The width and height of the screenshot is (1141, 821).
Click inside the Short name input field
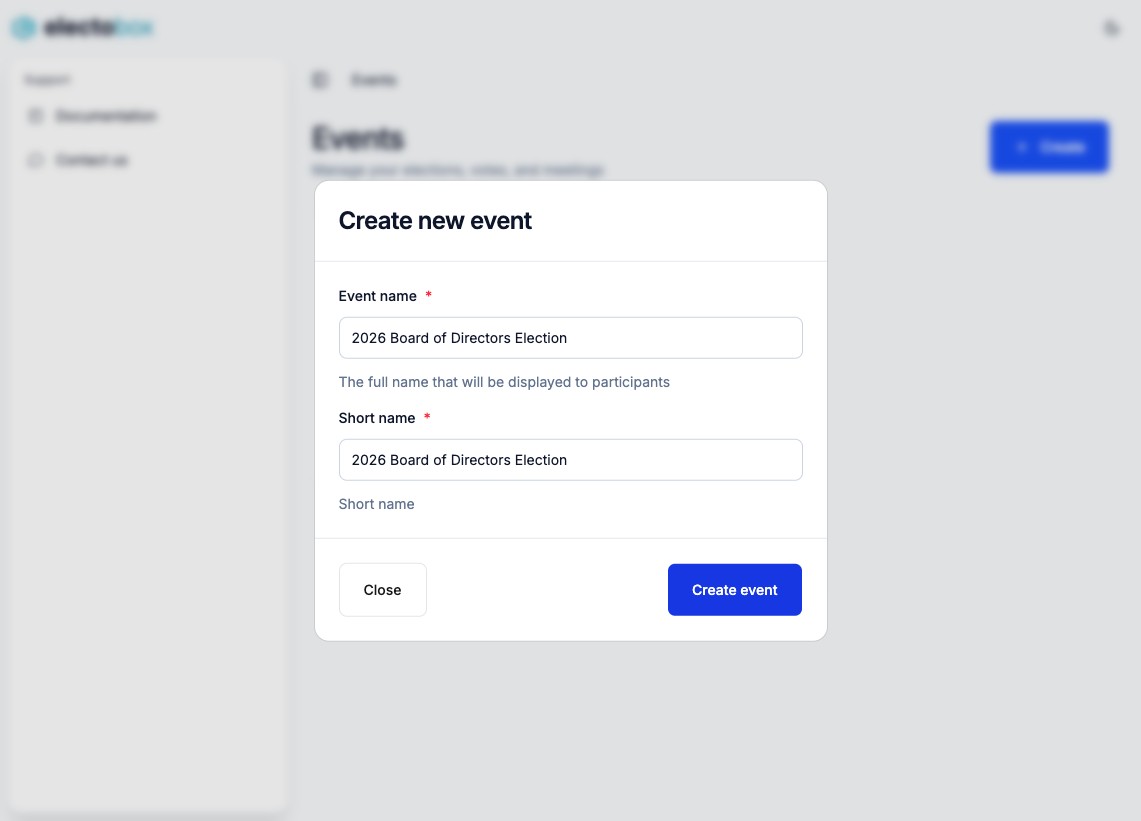(x=570, y=460)
